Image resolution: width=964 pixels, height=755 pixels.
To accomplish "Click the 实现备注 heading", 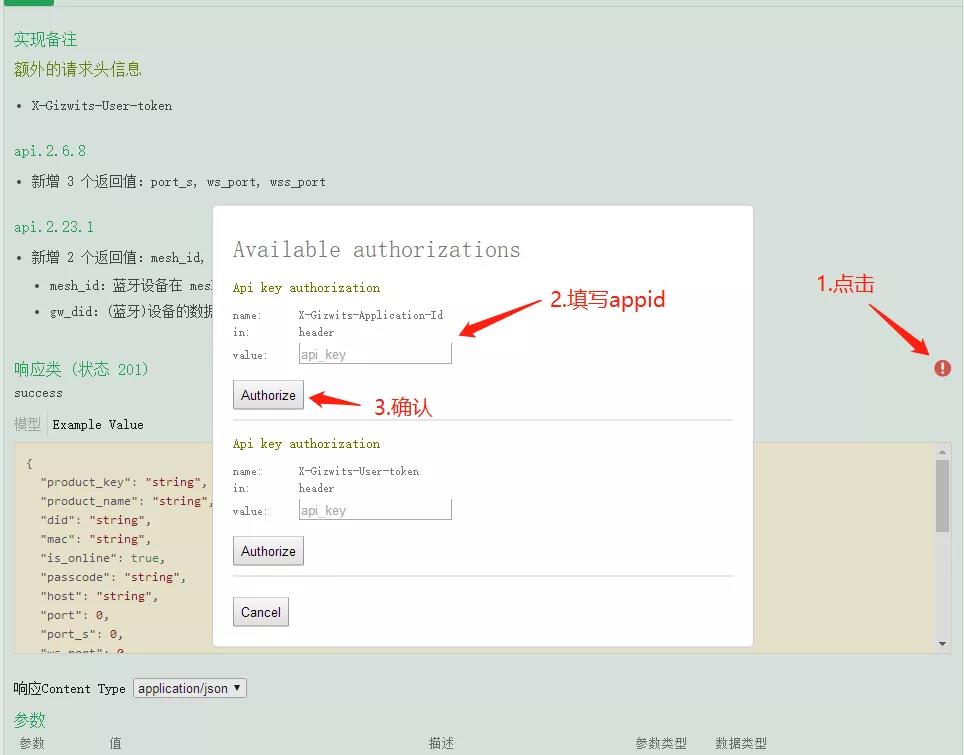I will (45, 39).
